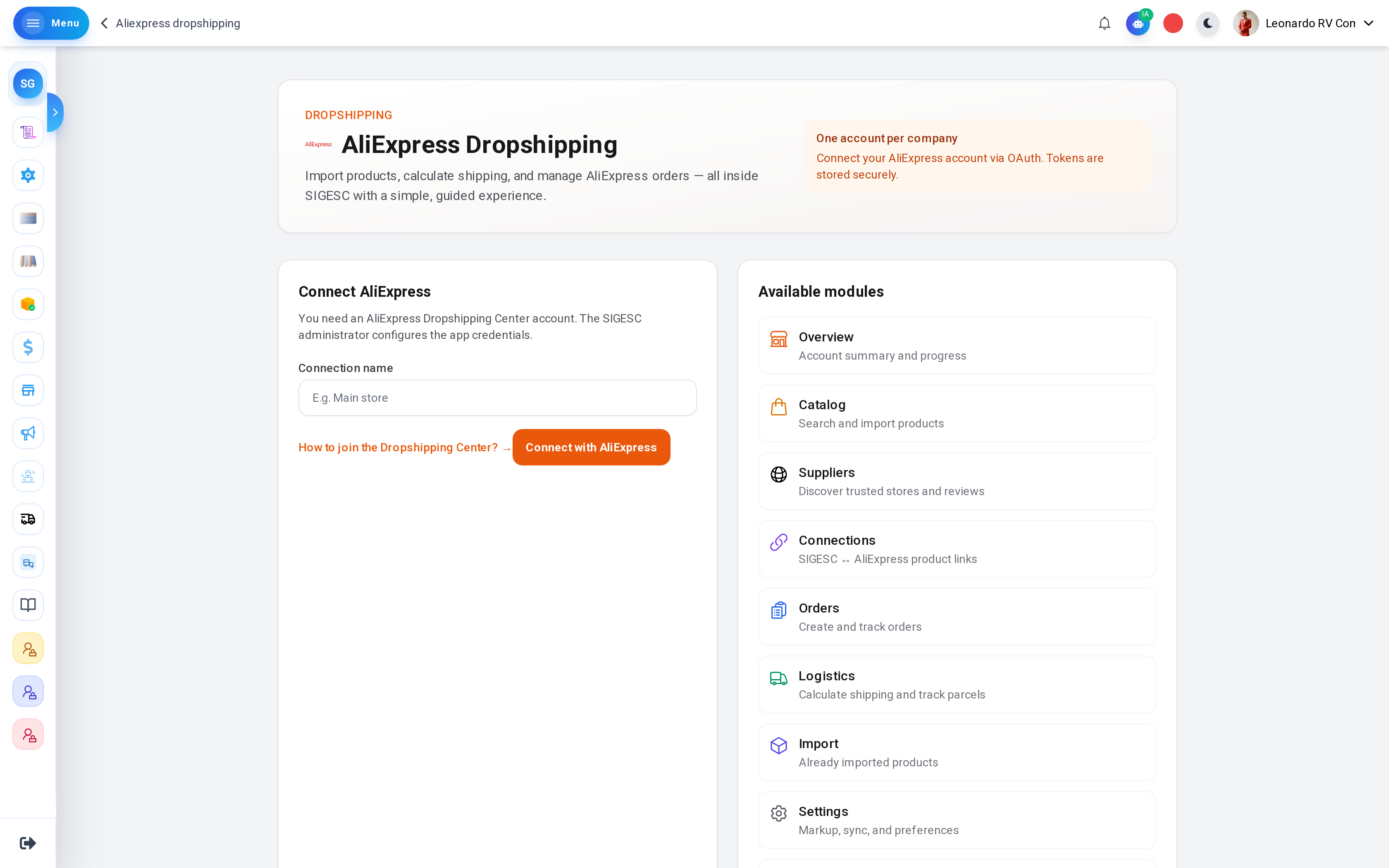Image resolution: width=1389 pixels, height=868 pixels.
Task: Click the Connections chain link icon
Action: pyautogui.click(x=778, y=542)
